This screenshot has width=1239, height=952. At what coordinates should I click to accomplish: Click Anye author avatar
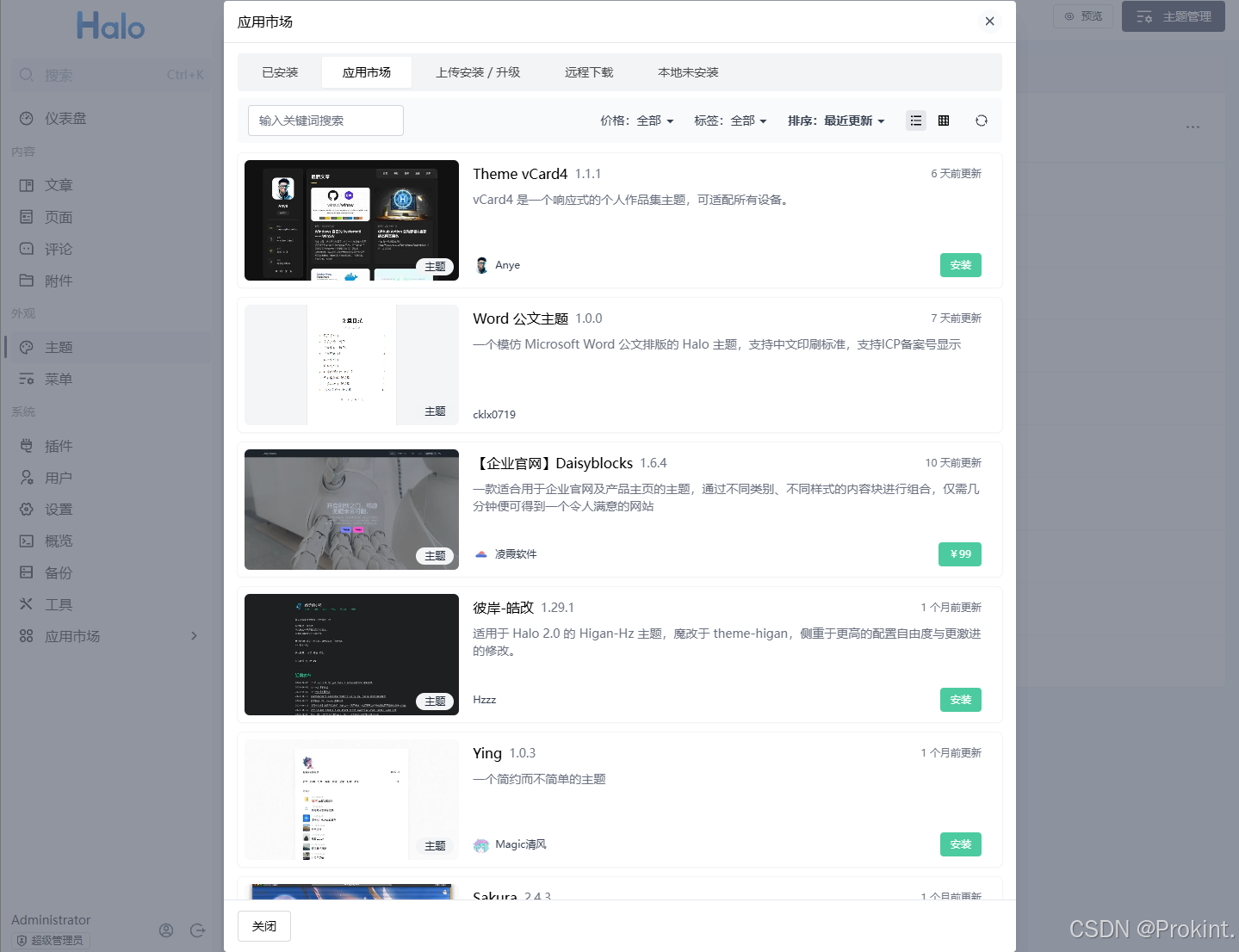pos(482,265)
